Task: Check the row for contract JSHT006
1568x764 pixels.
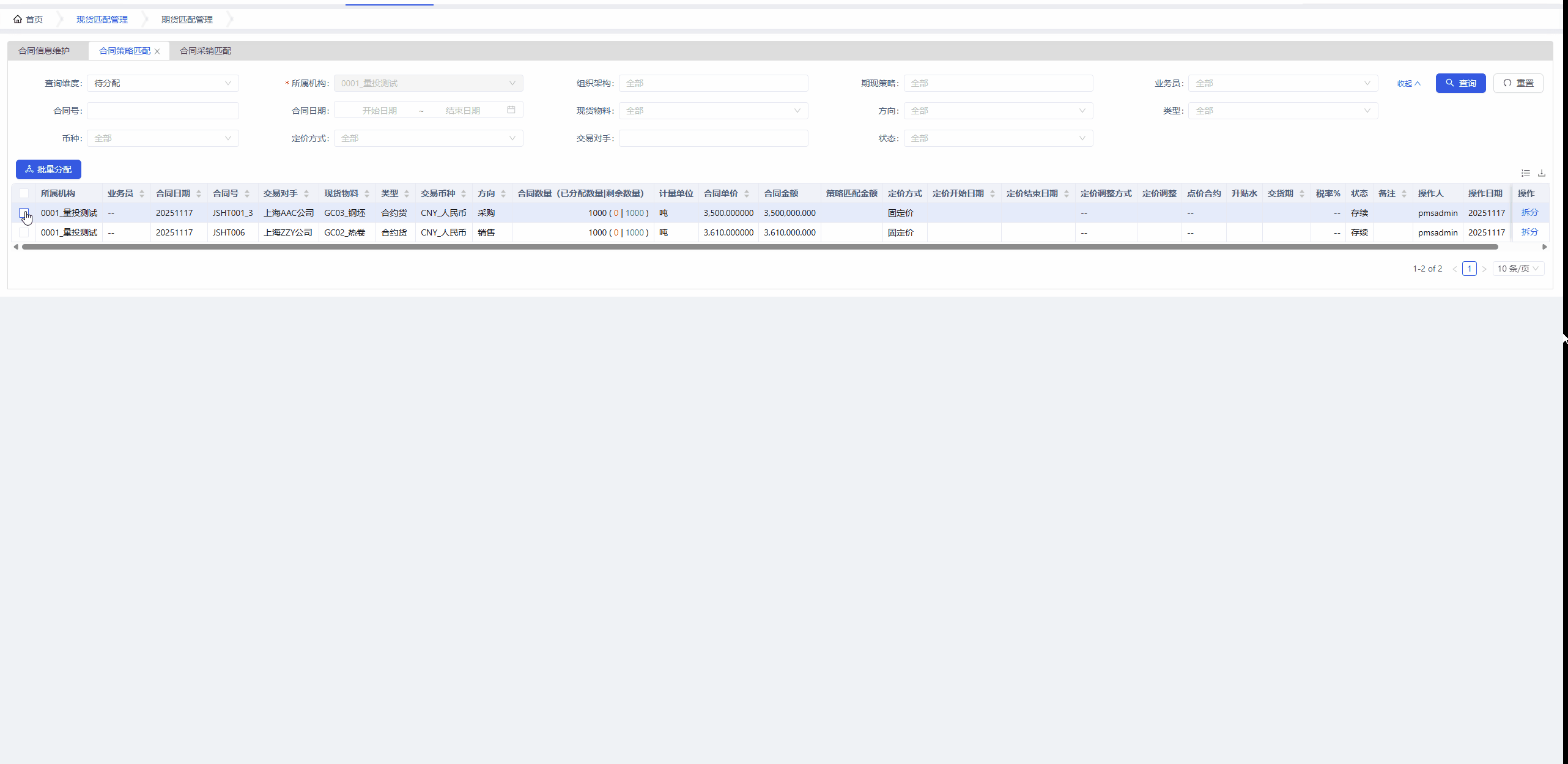Action: [24, 232]
